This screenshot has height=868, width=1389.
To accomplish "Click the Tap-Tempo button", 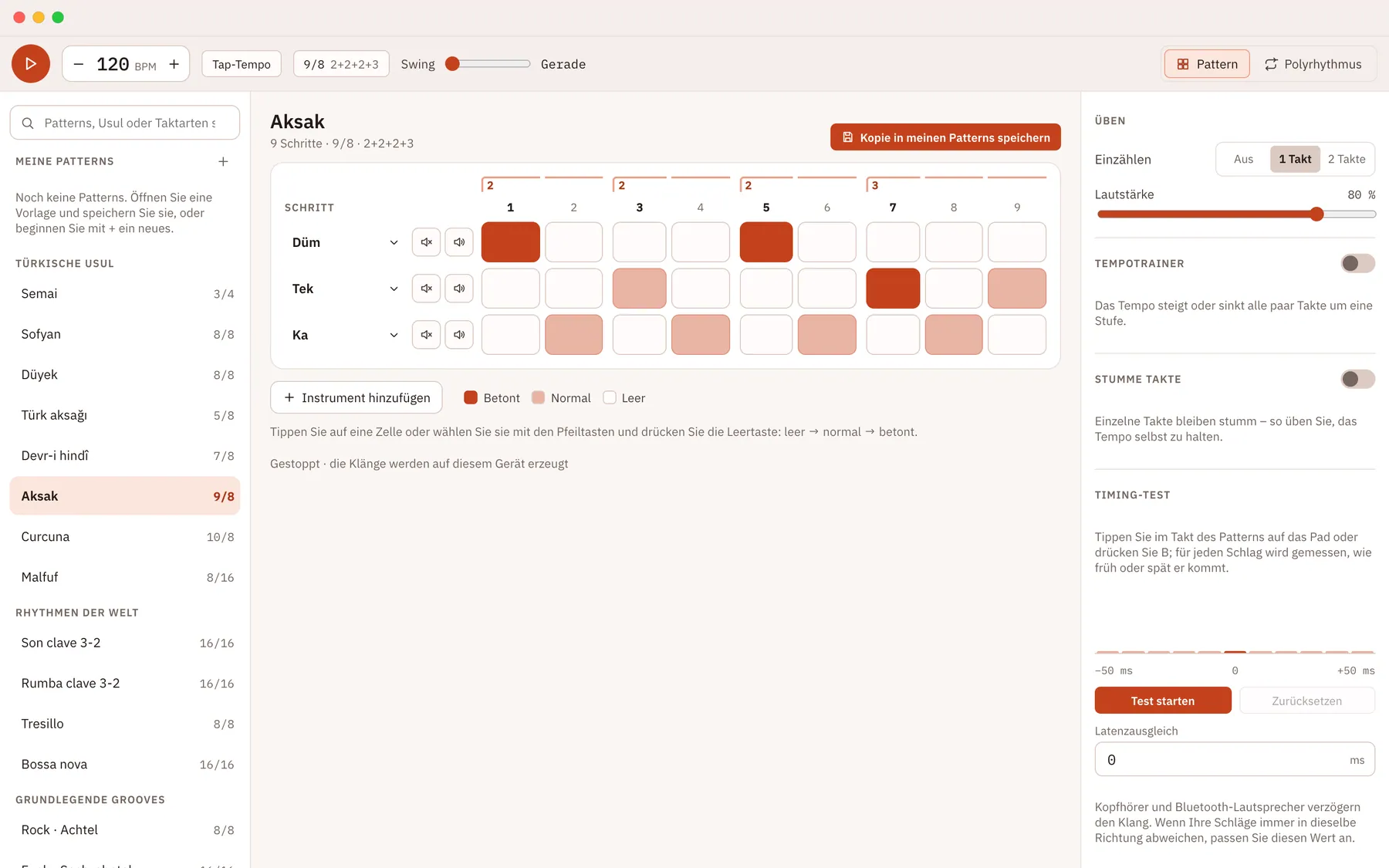I will coord(242,64).
